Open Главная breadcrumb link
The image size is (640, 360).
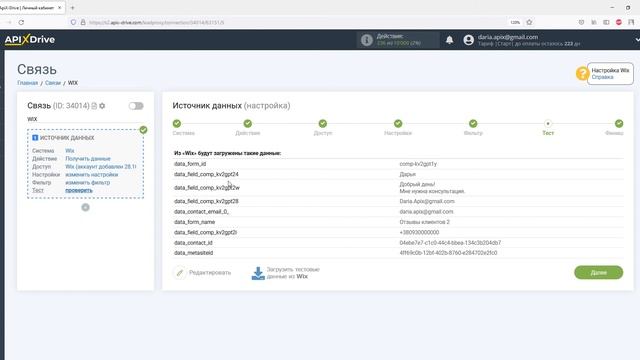(x=27, y=83)
